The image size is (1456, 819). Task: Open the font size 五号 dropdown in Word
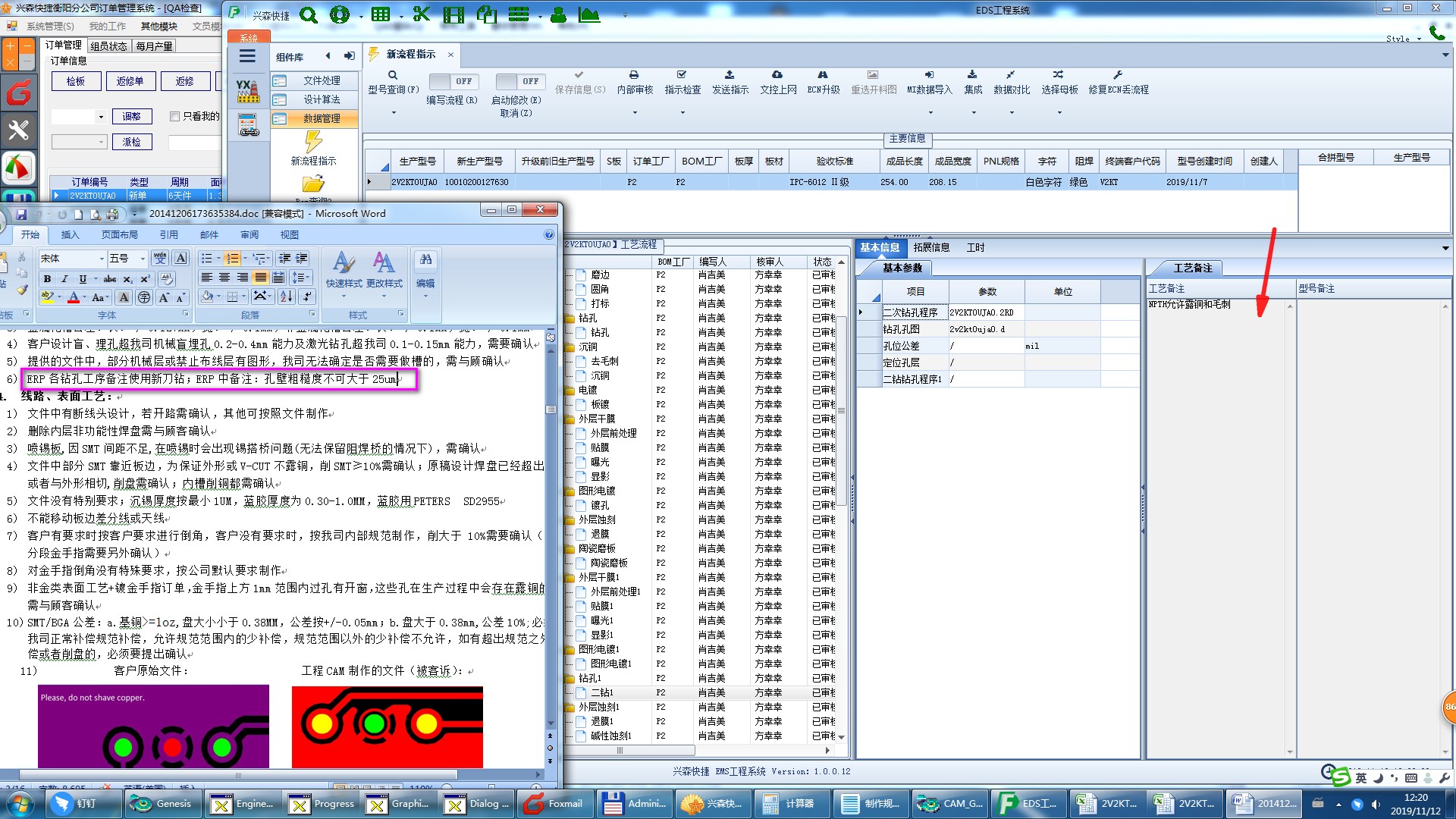click(x=143, y=259)
